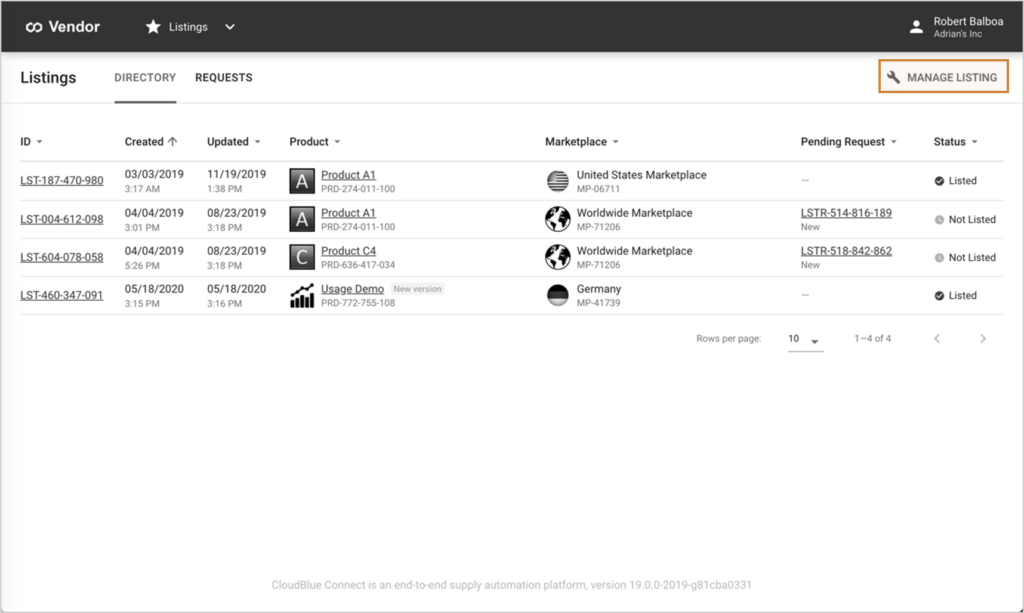Viewport: 1024px width, 613px height.
Task: Click product ID PRD-772-755-108
Action: click(x=358, y=303)
